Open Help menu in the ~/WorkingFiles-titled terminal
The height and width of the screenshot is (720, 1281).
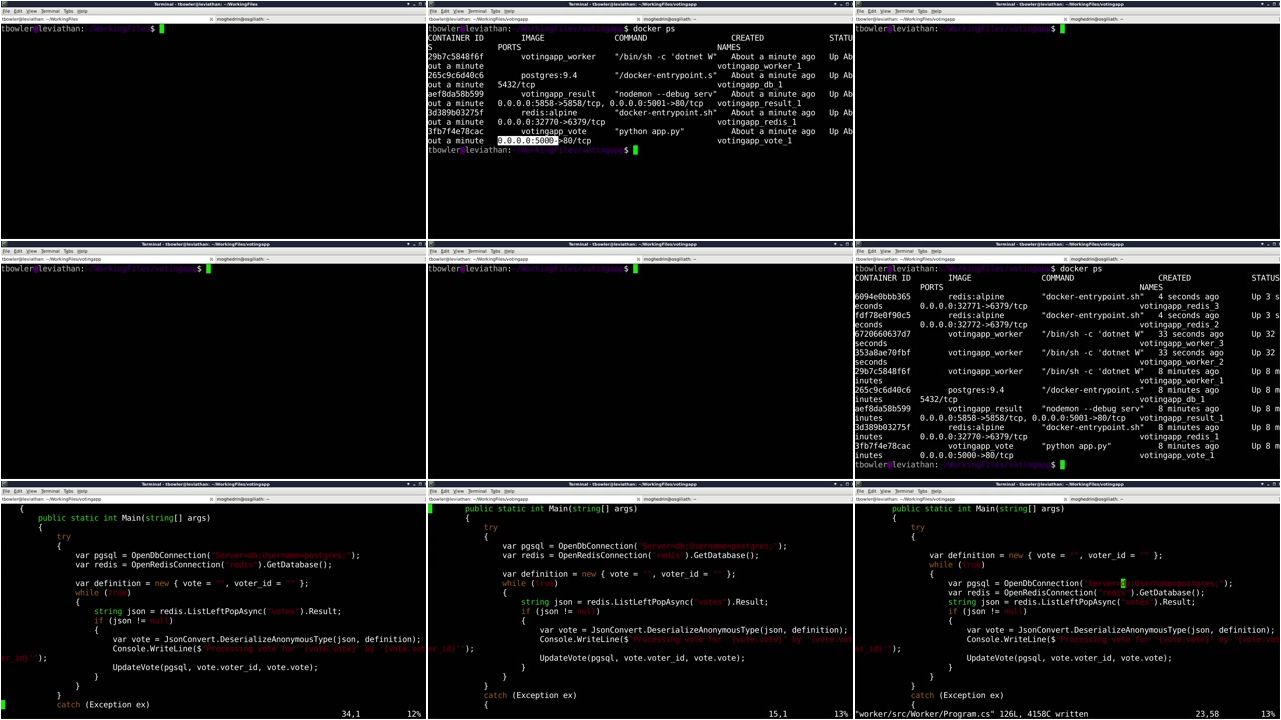[82, 11]
